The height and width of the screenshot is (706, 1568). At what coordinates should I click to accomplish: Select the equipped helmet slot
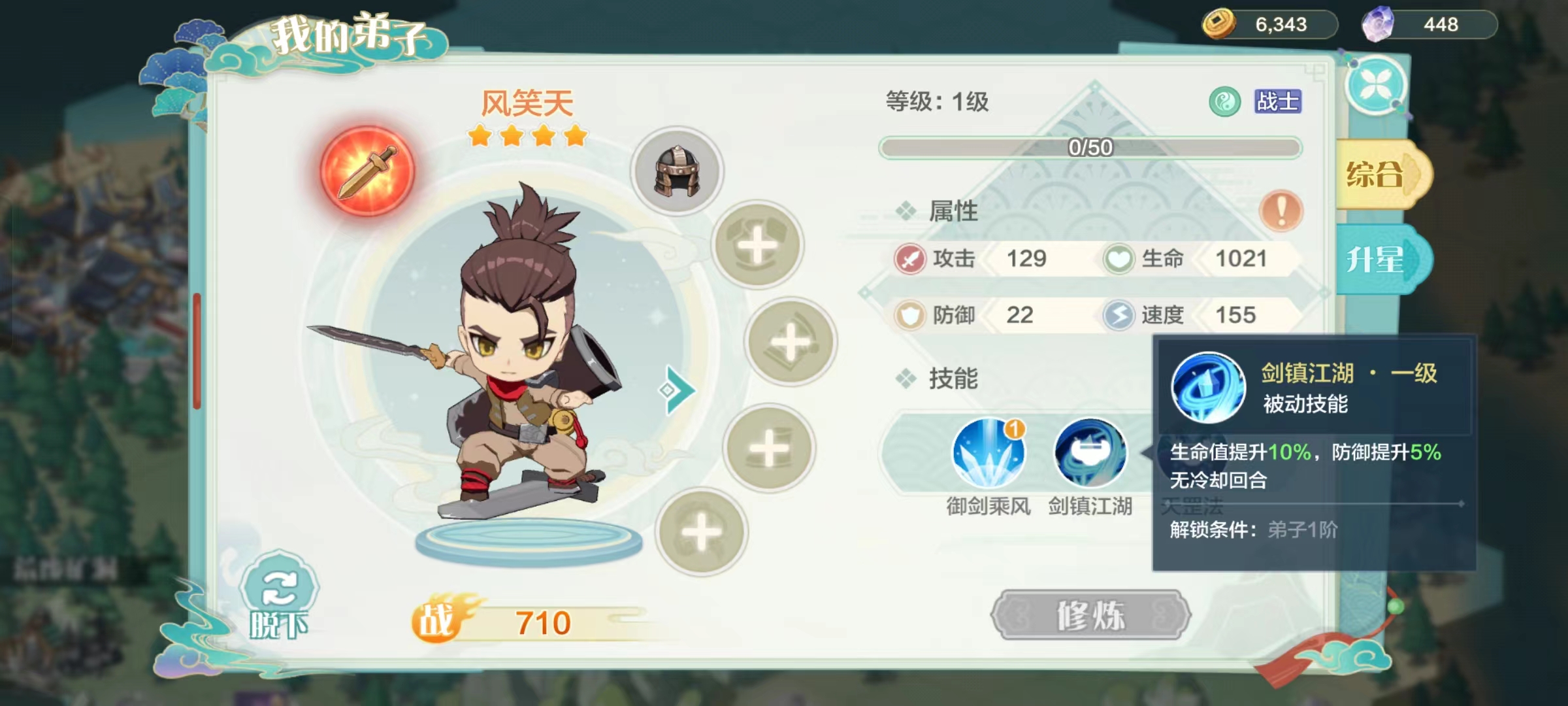(677, 171)
